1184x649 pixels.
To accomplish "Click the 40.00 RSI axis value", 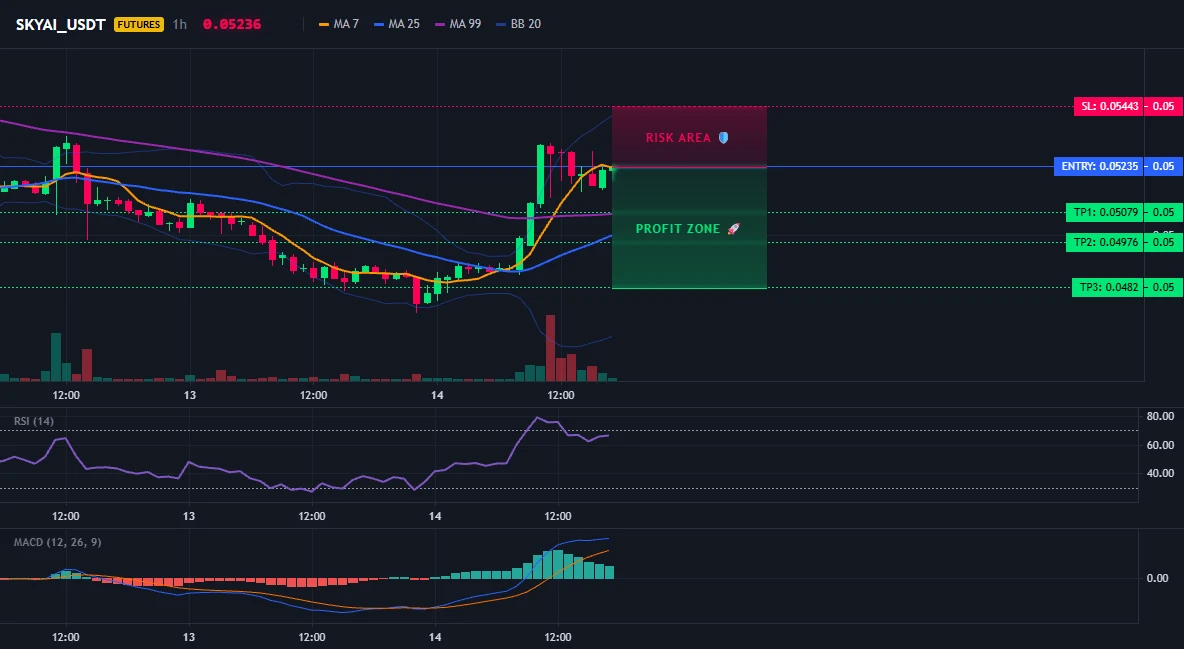I will click(x=1160, y=474).
